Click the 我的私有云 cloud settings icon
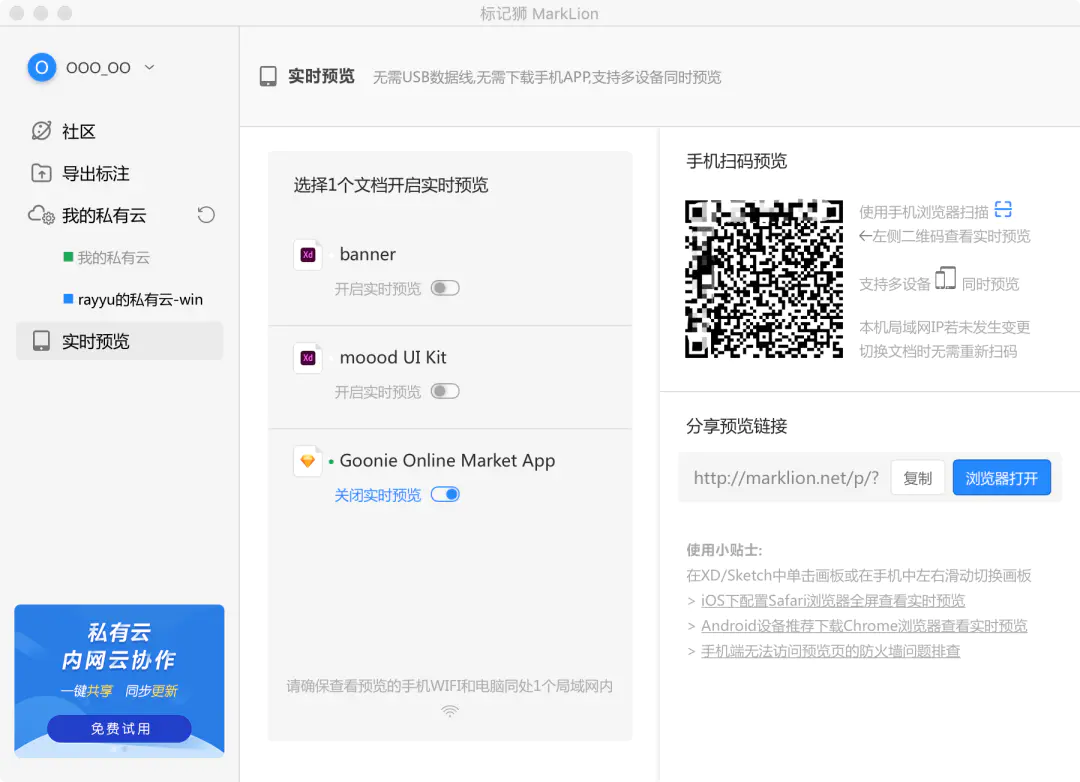The image size is (1080, 782). [x=41, y=215]
